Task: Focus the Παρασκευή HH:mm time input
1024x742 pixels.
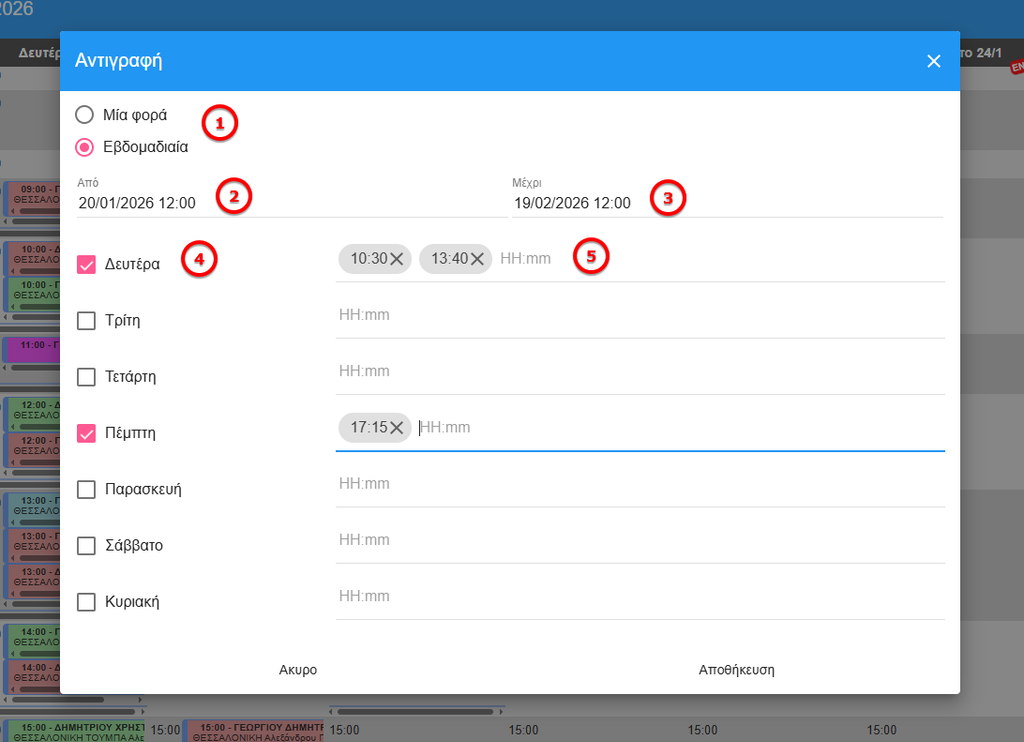Action: (640, 483)
